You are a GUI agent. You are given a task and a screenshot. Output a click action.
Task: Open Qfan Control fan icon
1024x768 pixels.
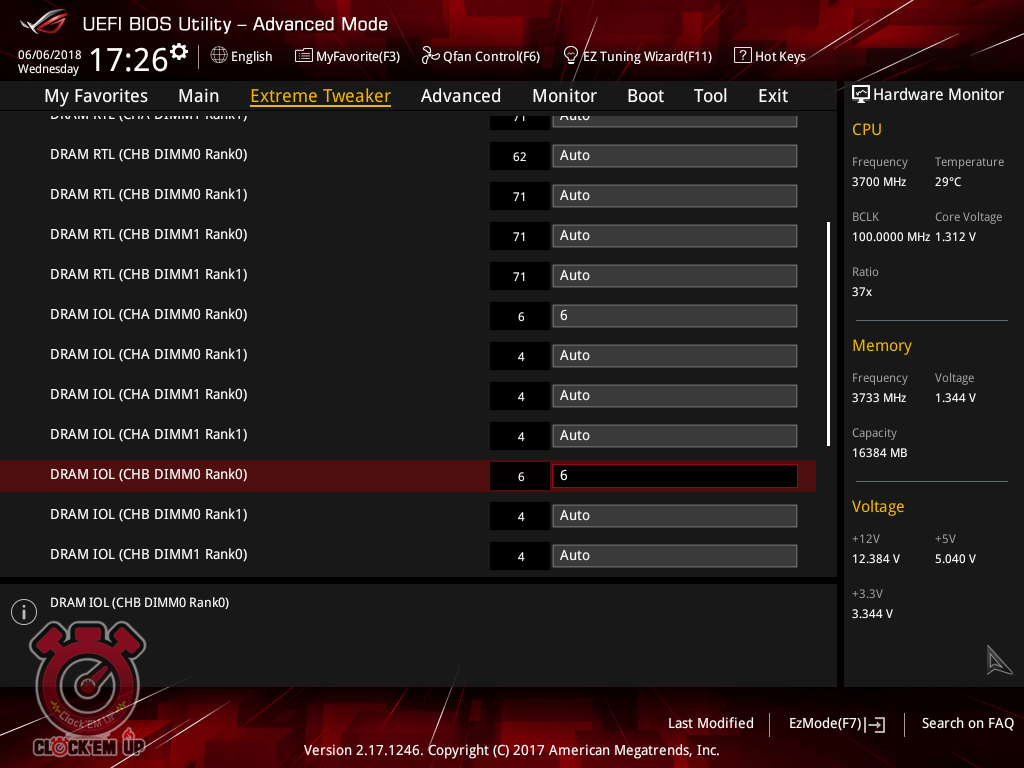coord(431,56)
